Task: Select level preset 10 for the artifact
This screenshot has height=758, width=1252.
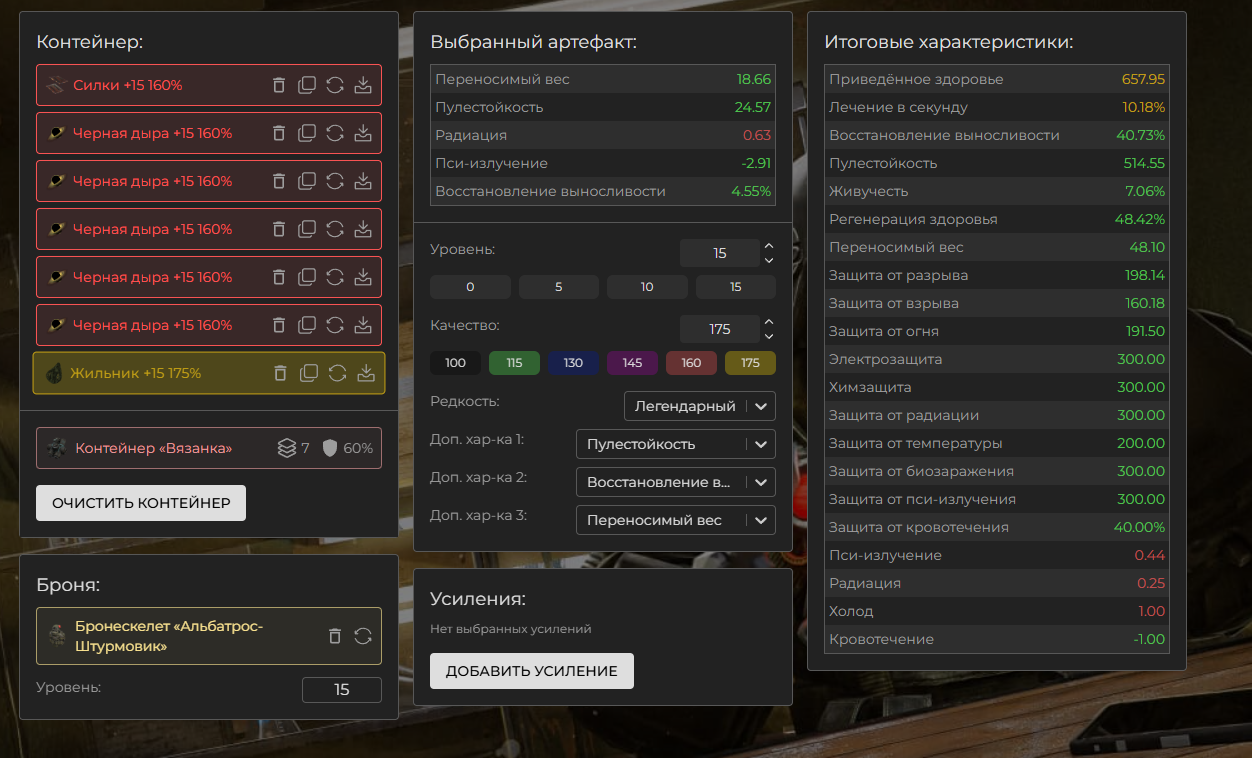Action: tap(647, 287)
